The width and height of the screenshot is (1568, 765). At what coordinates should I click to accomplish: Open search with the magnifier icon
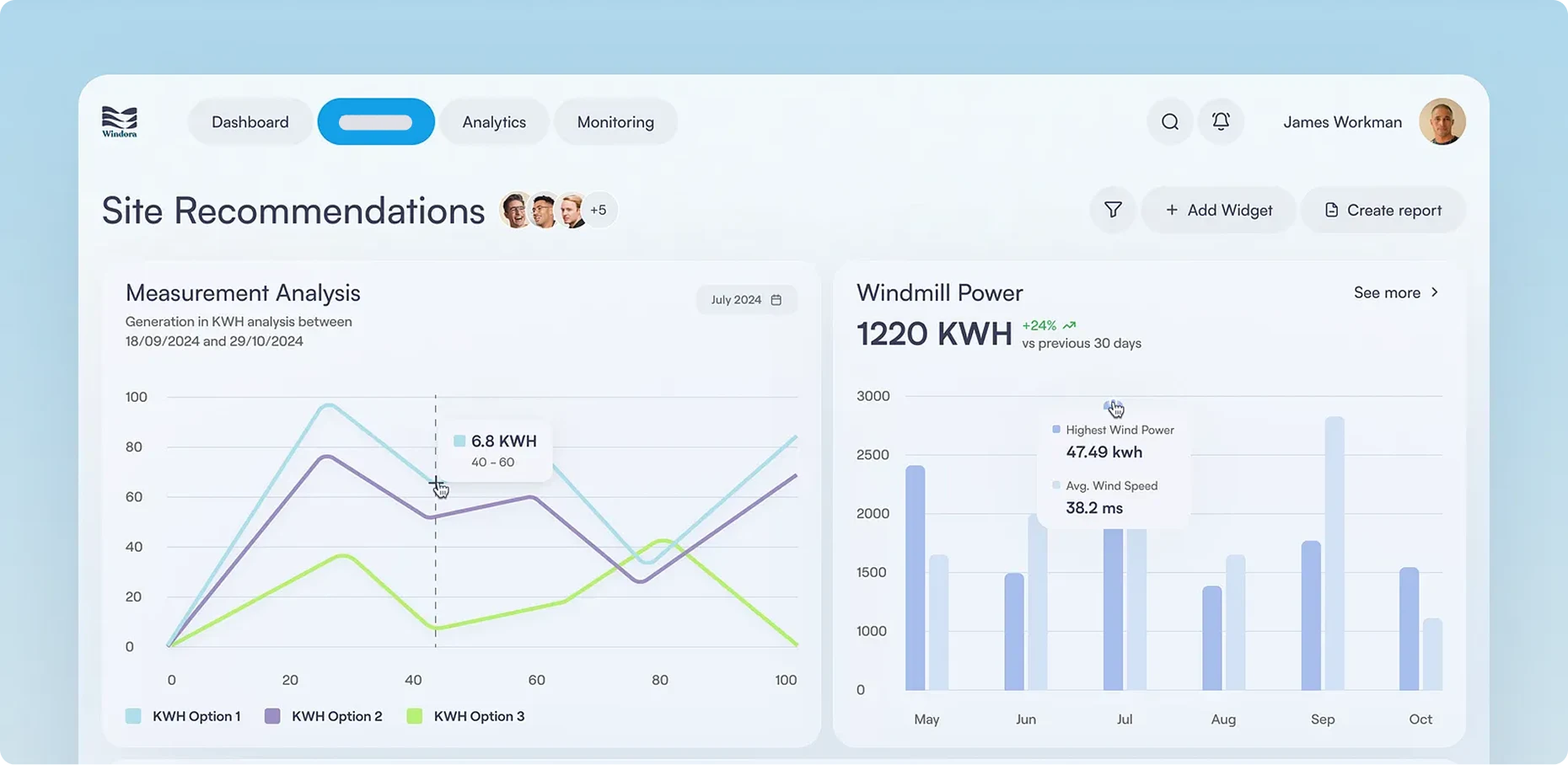coord(1169,122)
